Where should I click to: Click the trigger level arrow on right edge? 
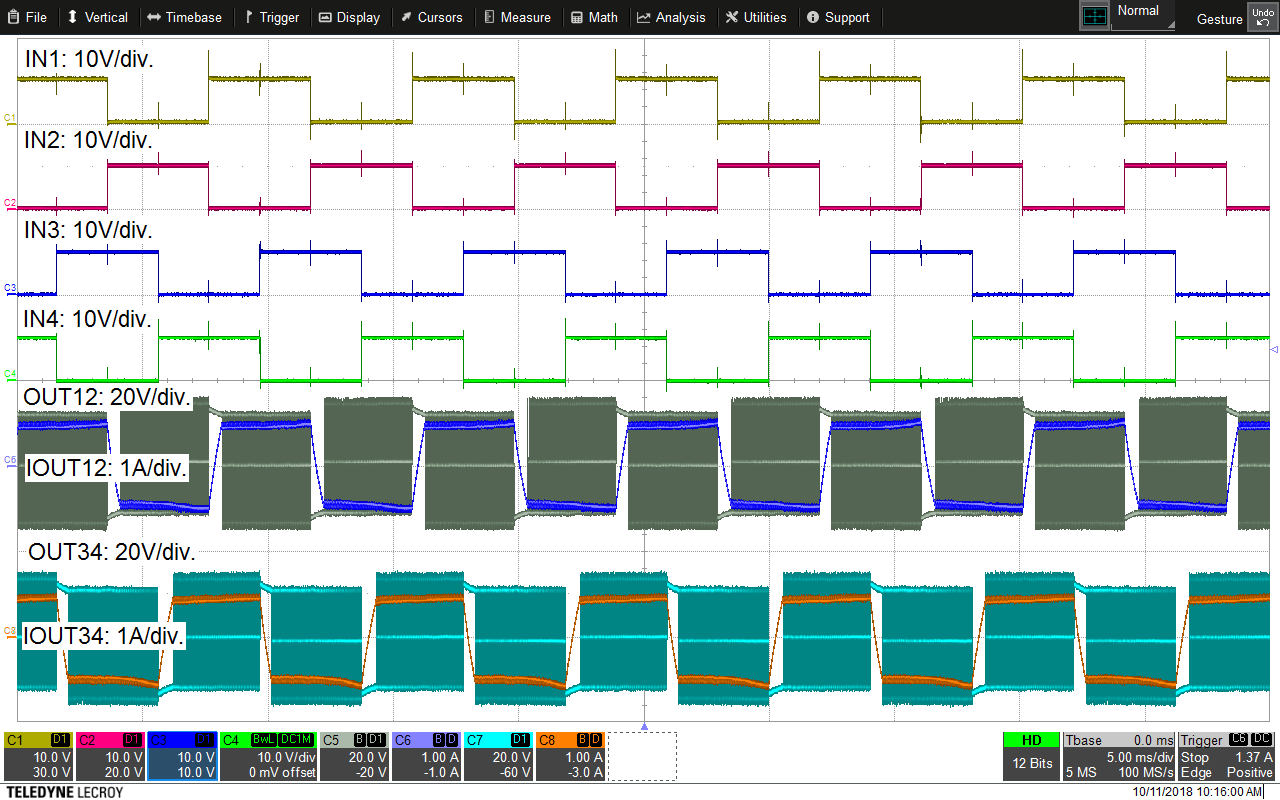1273,350
